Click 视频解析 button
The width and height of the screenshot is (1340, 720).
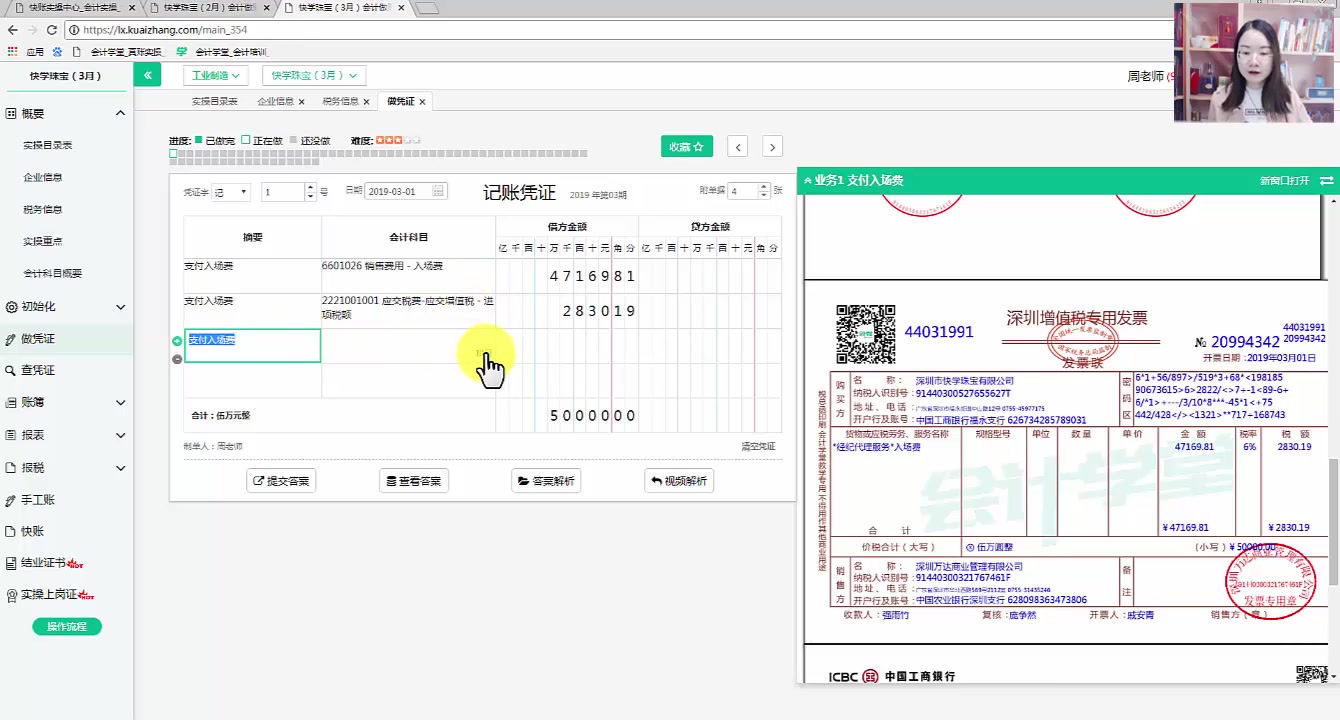679,481
